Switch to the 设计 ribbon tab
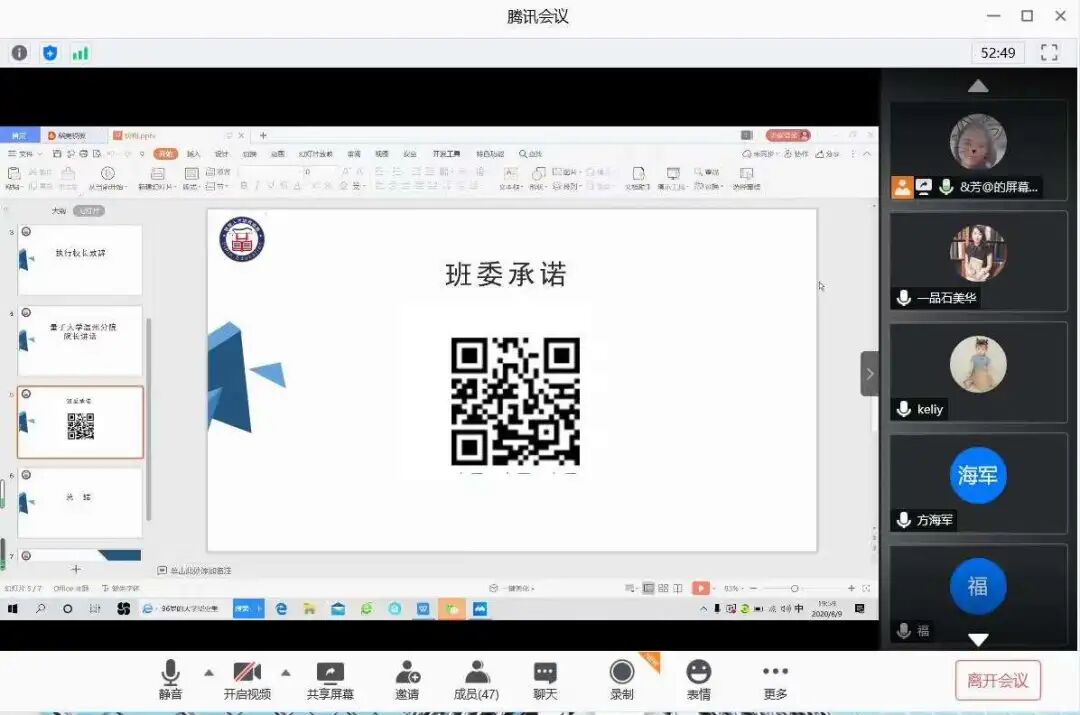Screen dimensions: 1080x715 pos(221,154)
